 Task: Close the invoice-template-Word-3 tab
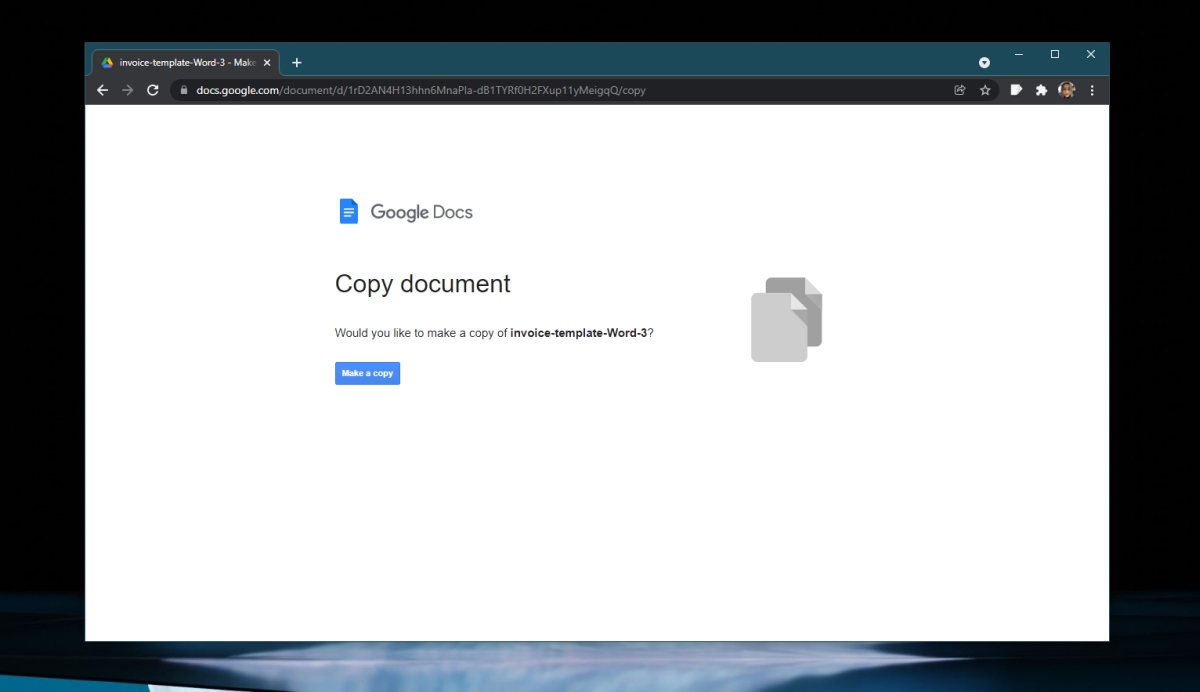(x=267, y=62)
